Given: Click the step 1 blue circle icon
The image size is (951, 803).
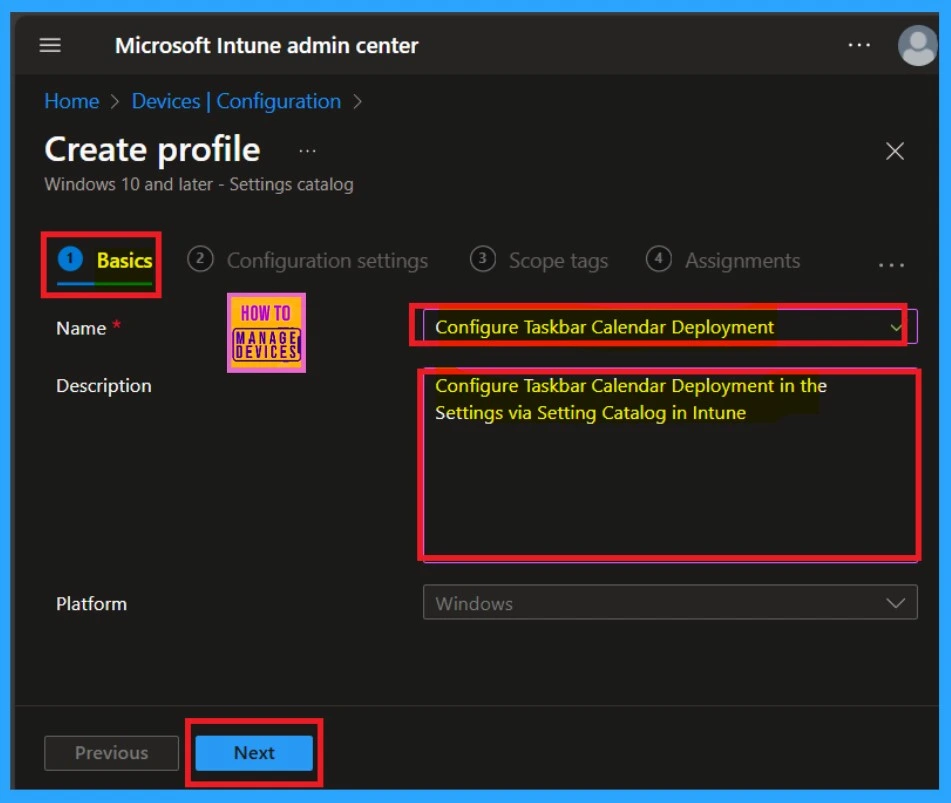Looking at the screenshot, I should click(70, 259).
